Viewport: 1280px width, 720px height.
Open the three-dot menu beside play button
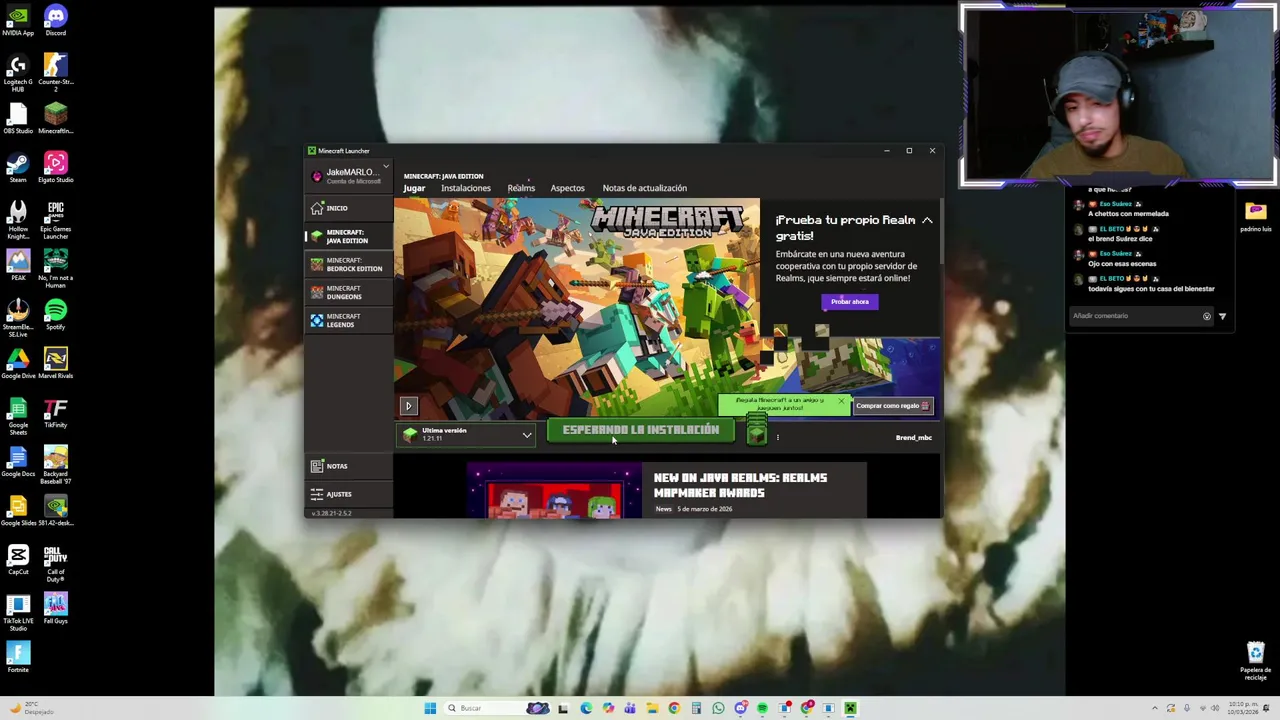pos(777,437)
